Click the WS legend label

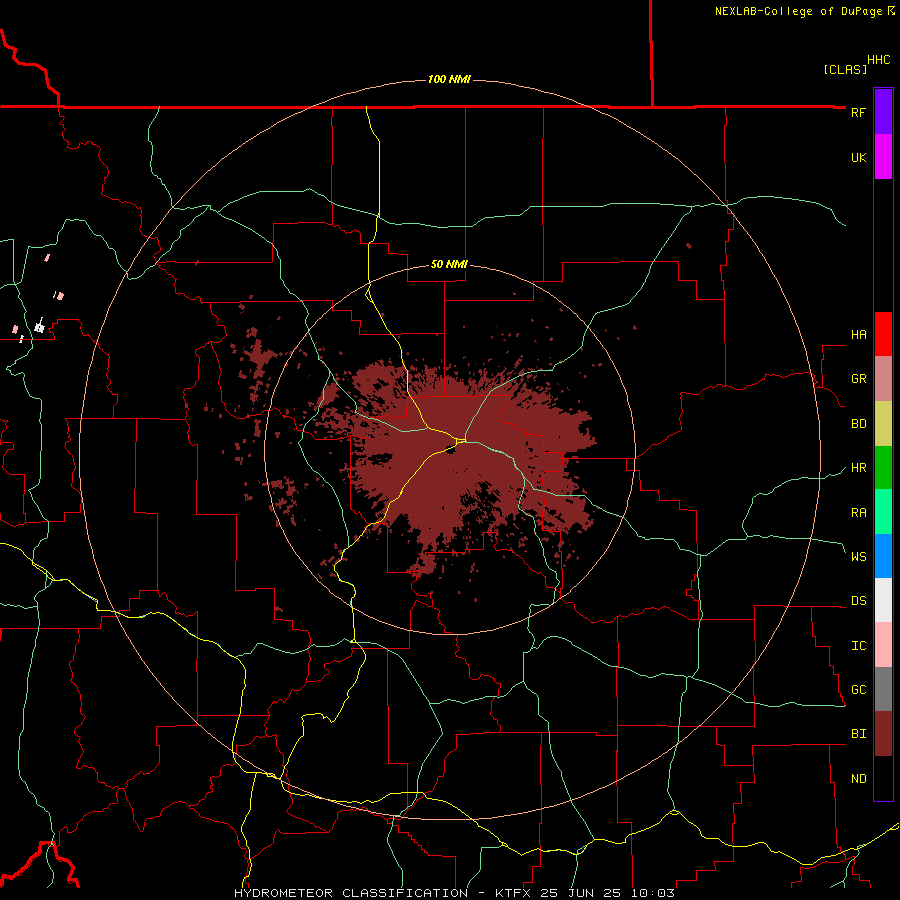click(x=858, y=557)
